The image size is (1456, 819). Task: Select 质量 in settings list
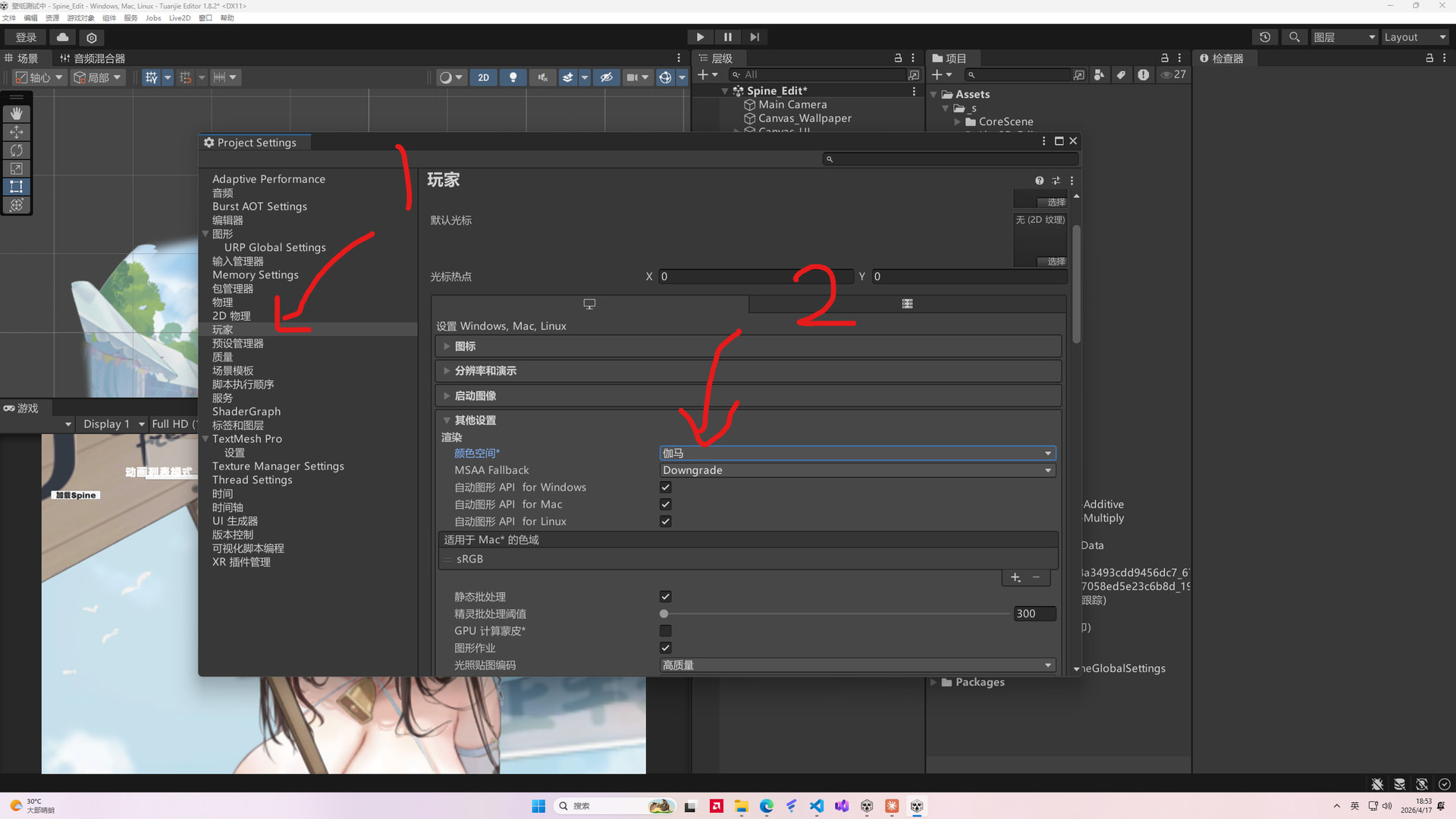click(x=222, y=357)
